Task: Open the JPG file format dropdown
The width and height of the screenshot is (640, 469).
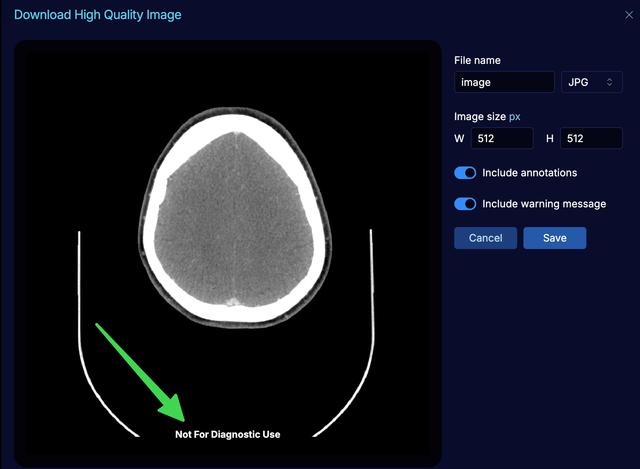Action: [591, 83]
